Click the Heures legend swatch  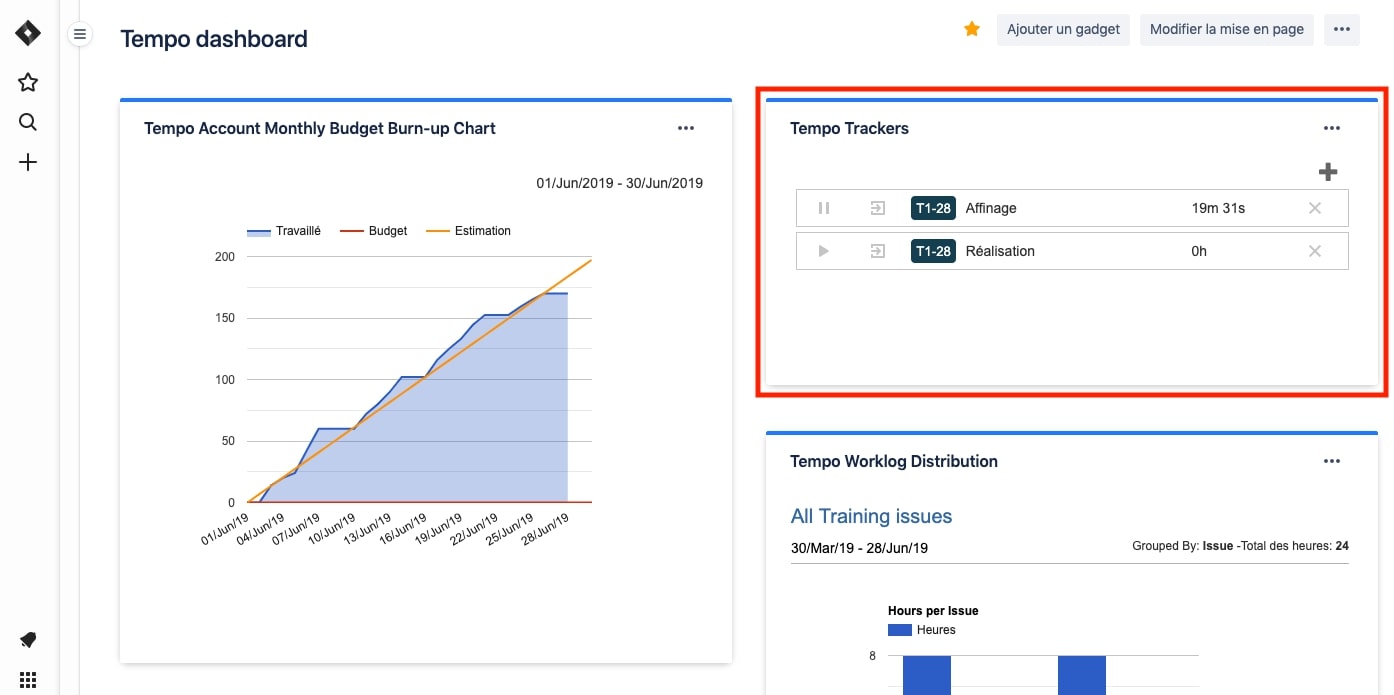tap(900, 630)
